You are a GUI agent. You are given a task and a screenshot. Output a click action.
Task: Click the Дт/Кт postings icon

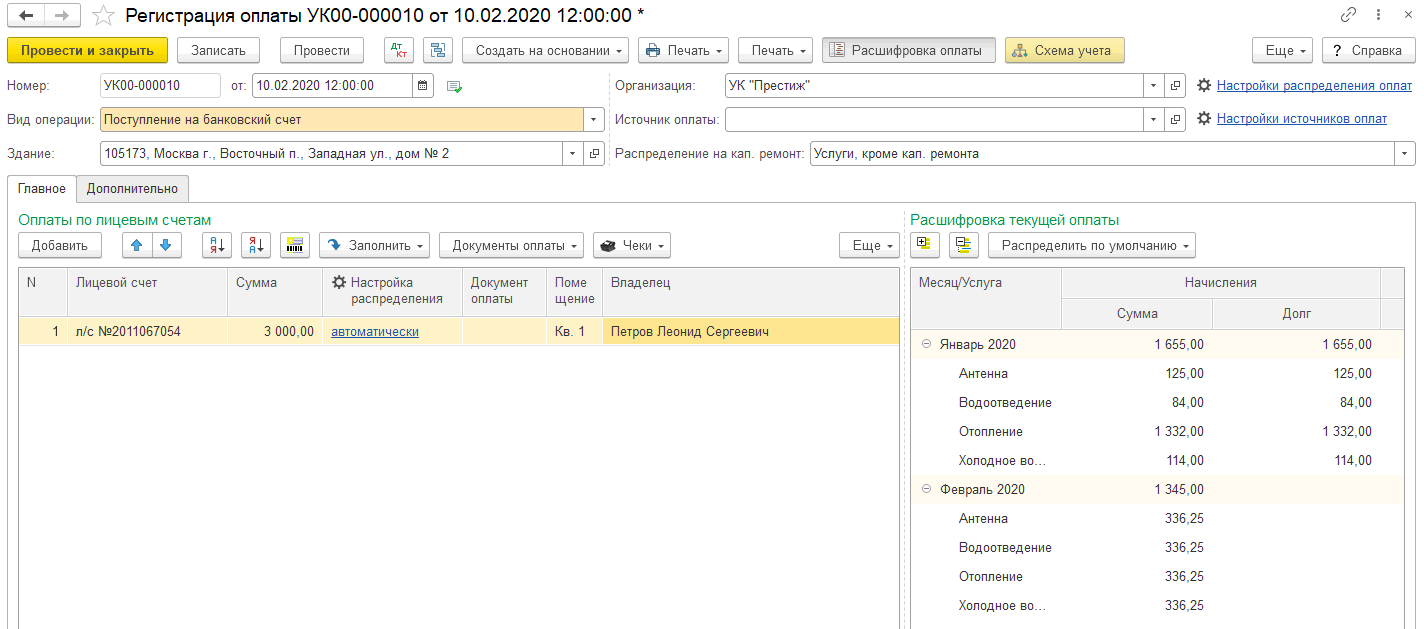(x=399, y=50)
